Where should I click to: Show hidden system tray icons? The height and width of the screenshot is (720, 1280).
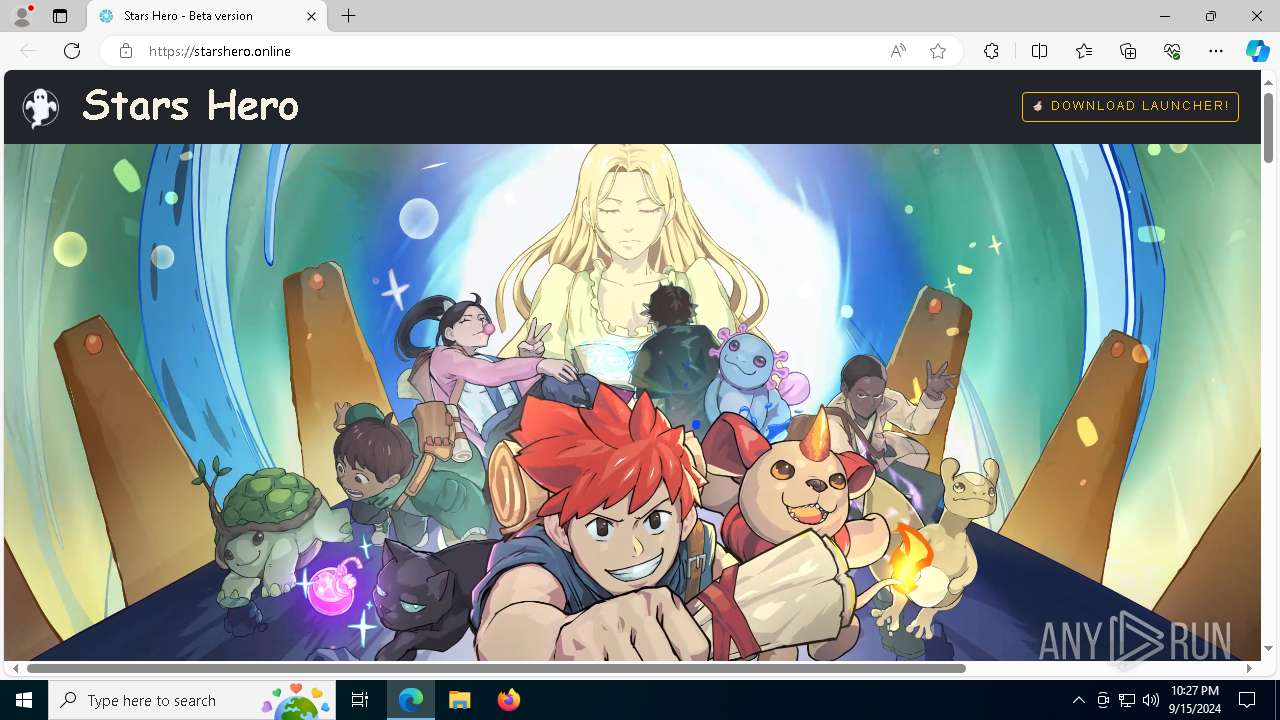[1078, 700]
